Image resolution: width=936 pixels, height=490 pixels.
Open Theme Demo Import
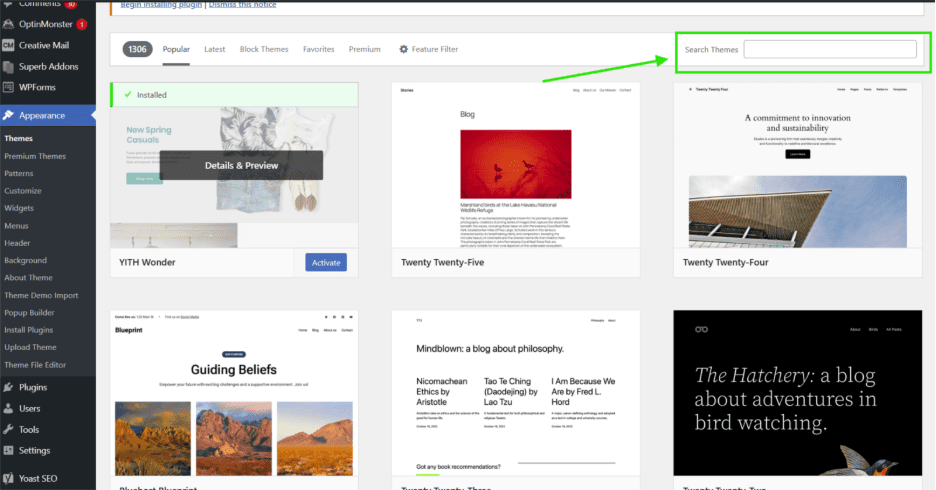41,295
